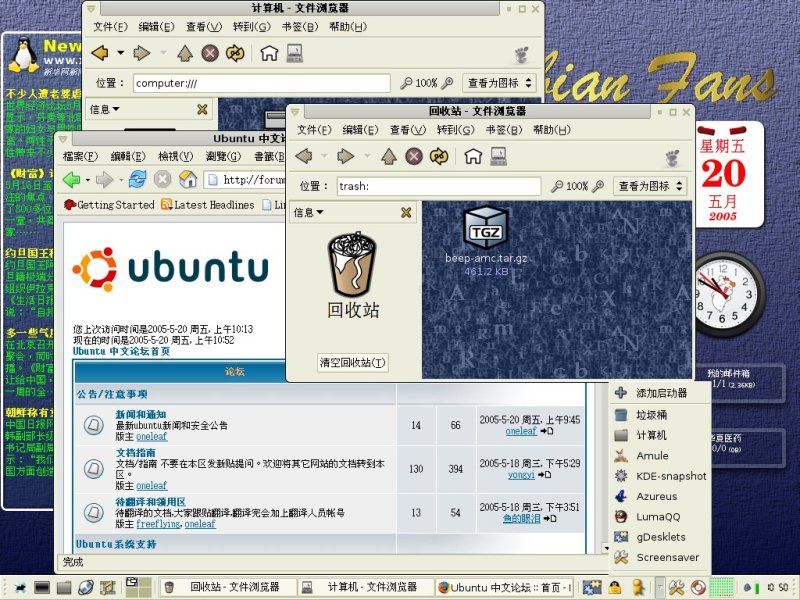Go to Firefox home page icon

point(188,179)
